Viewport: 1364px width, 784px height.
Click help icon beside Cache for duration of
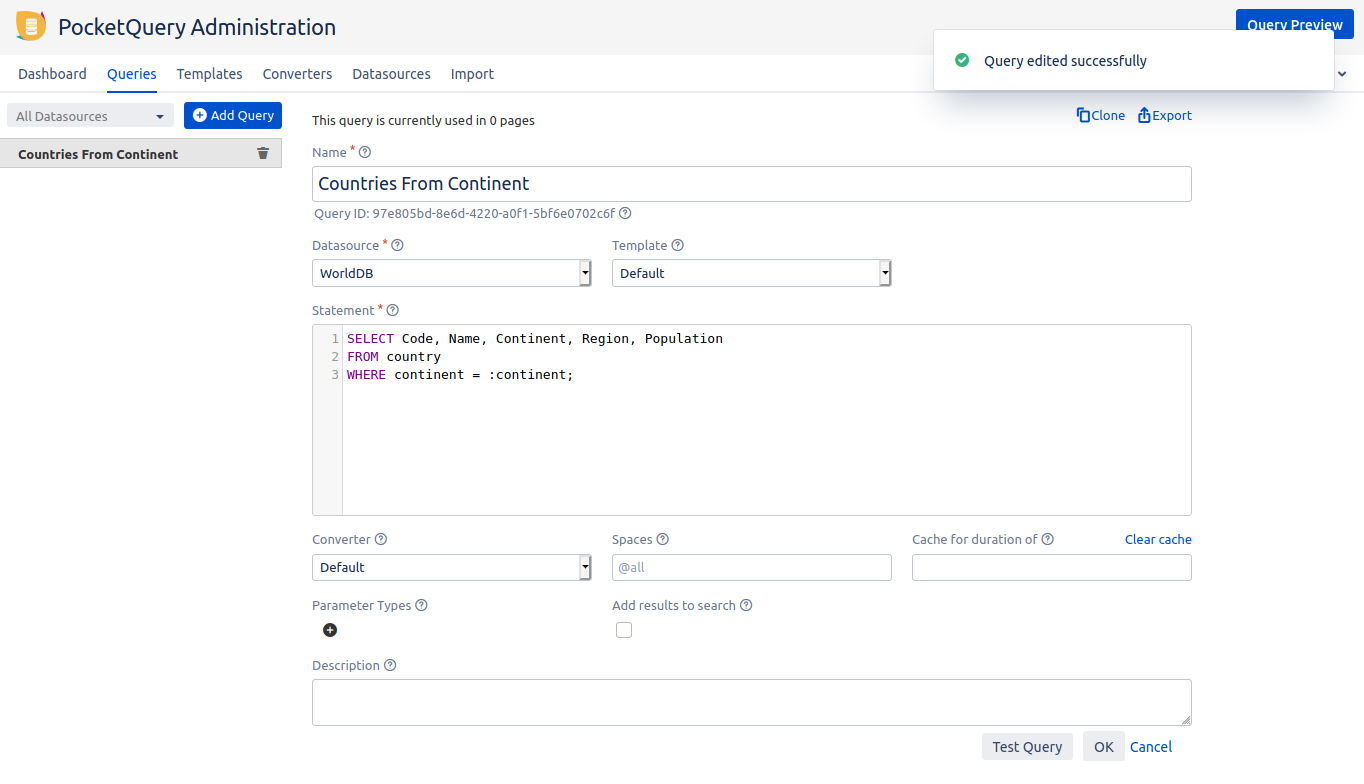(x=1048, y=540)
